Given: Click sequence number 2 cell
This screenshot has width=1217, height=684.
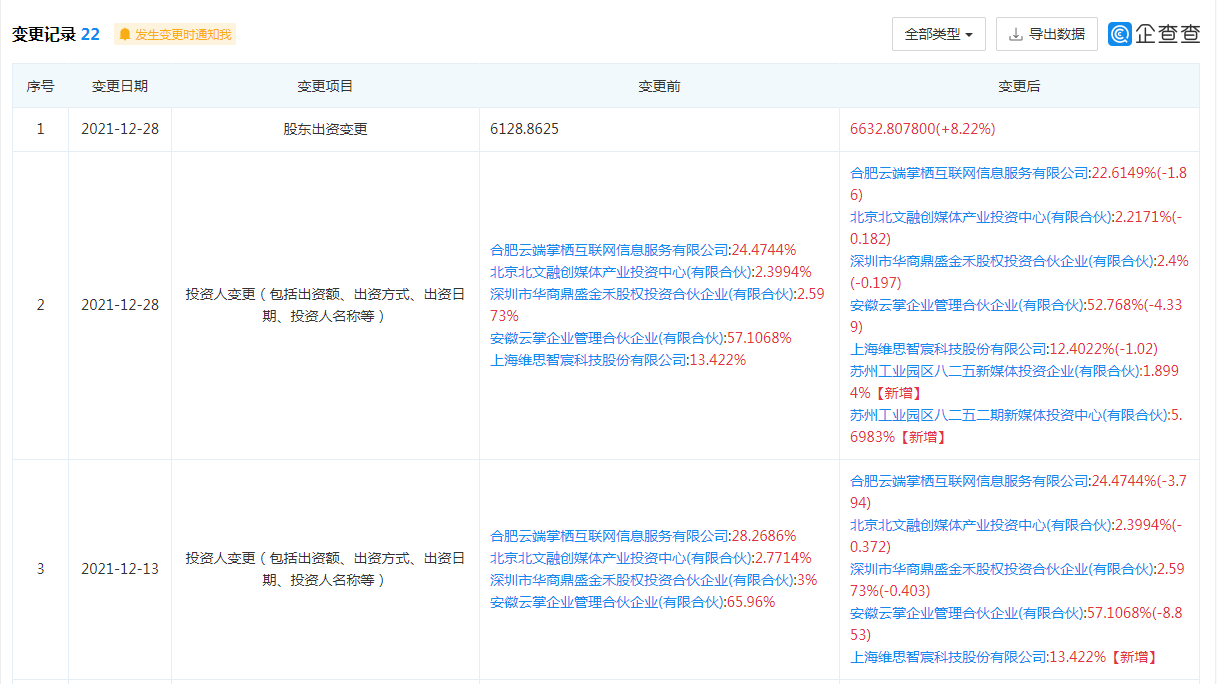Looking at the screenshot, I should (x=40, y=305).
